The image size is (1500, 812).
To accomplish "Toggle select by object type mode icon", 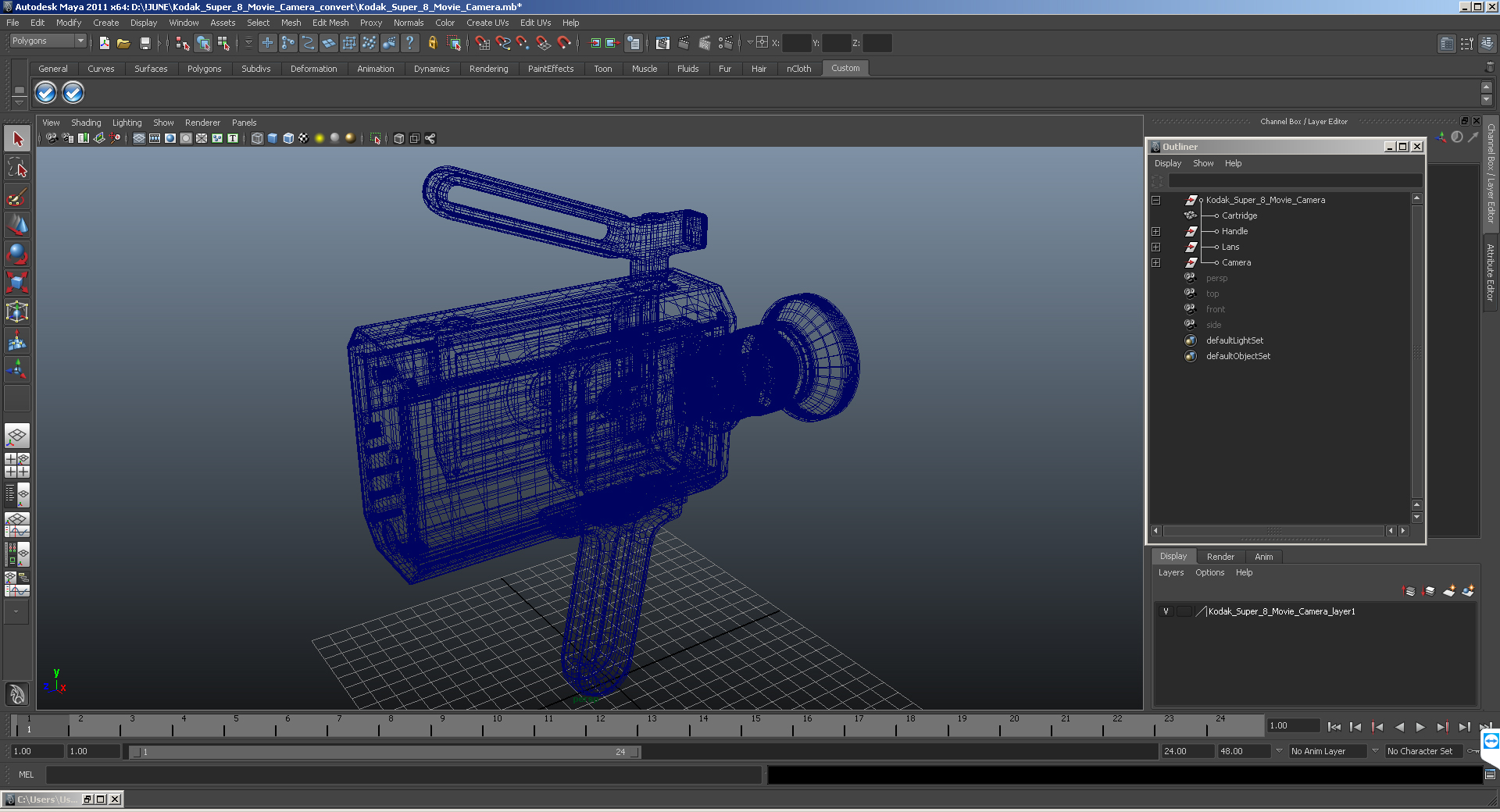I will [x=203, y=44].
